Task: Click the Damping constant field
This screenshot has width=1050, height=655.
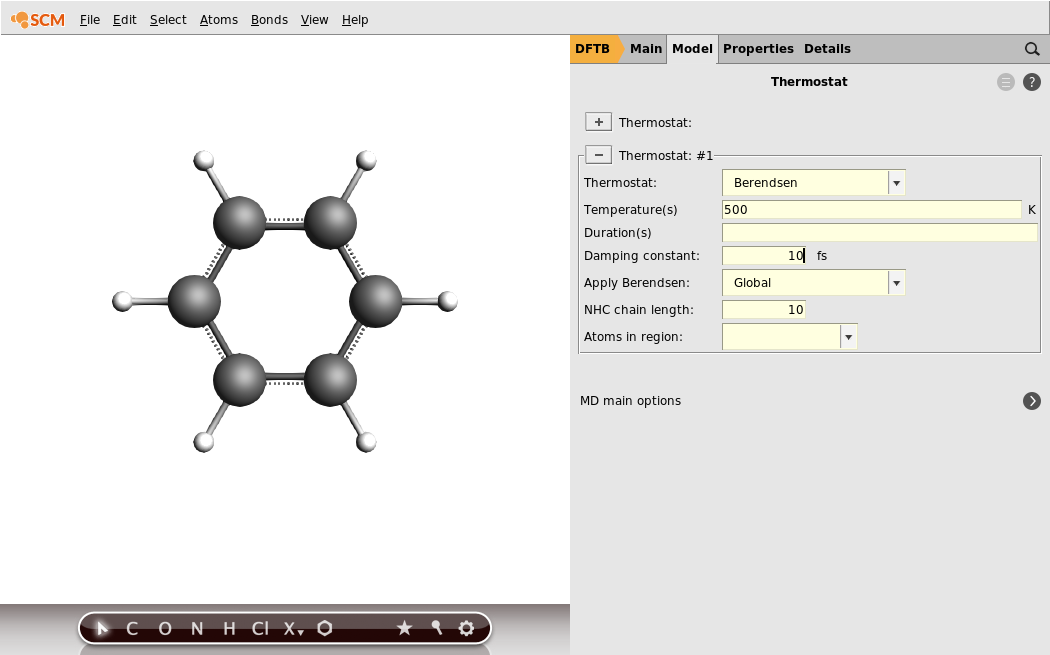Action: (x=763, y=255)
